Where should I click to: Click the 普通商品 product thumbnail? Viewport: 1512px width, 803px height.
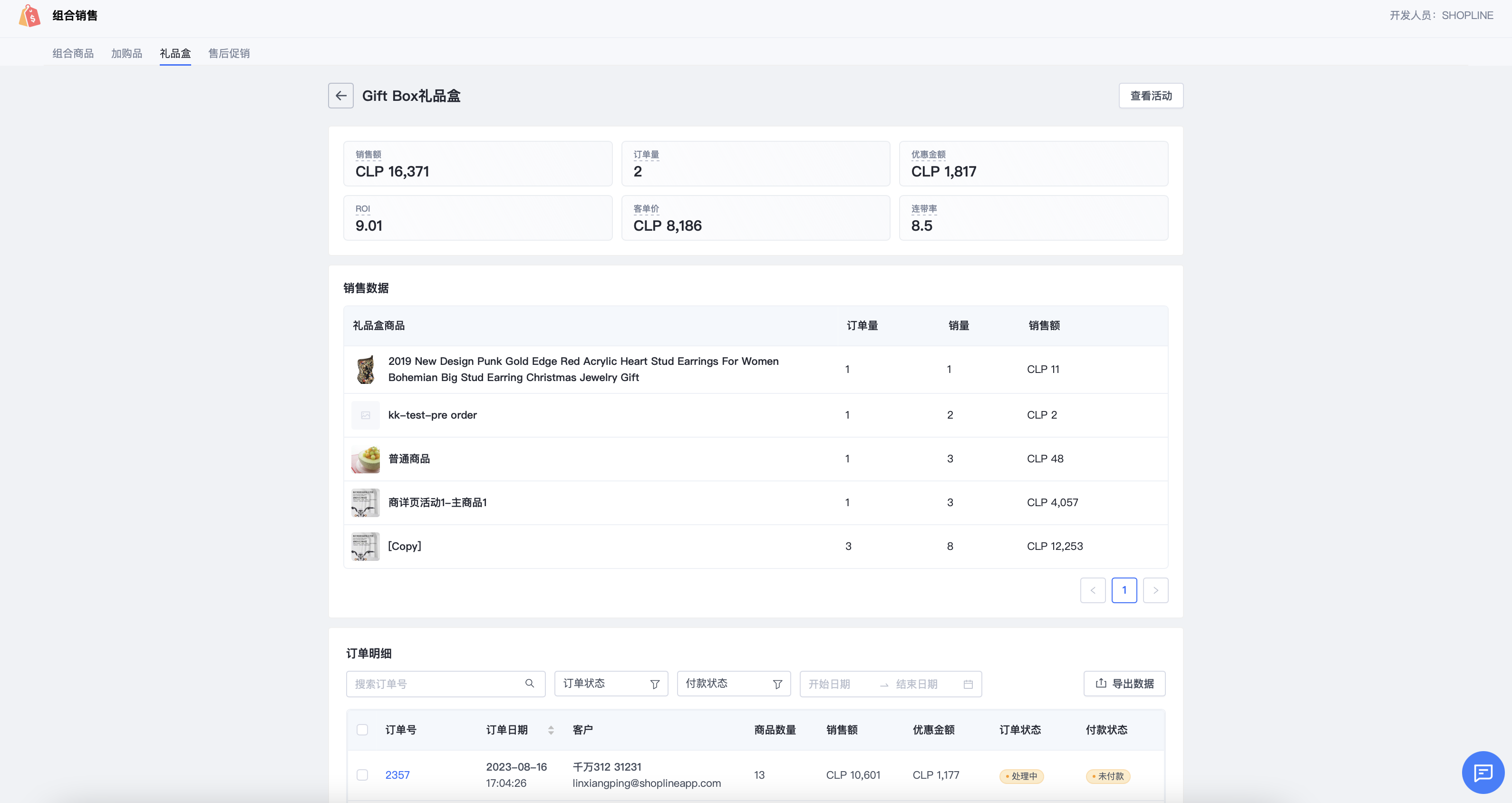click(x=365, y=459)
